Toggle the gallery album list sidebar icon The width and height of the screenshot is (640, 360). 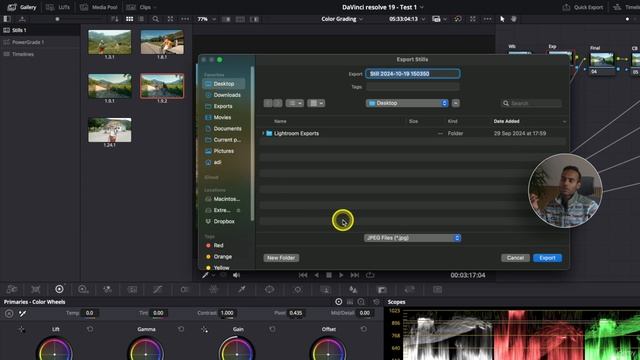pyautogui.click(x=7, y=19)
